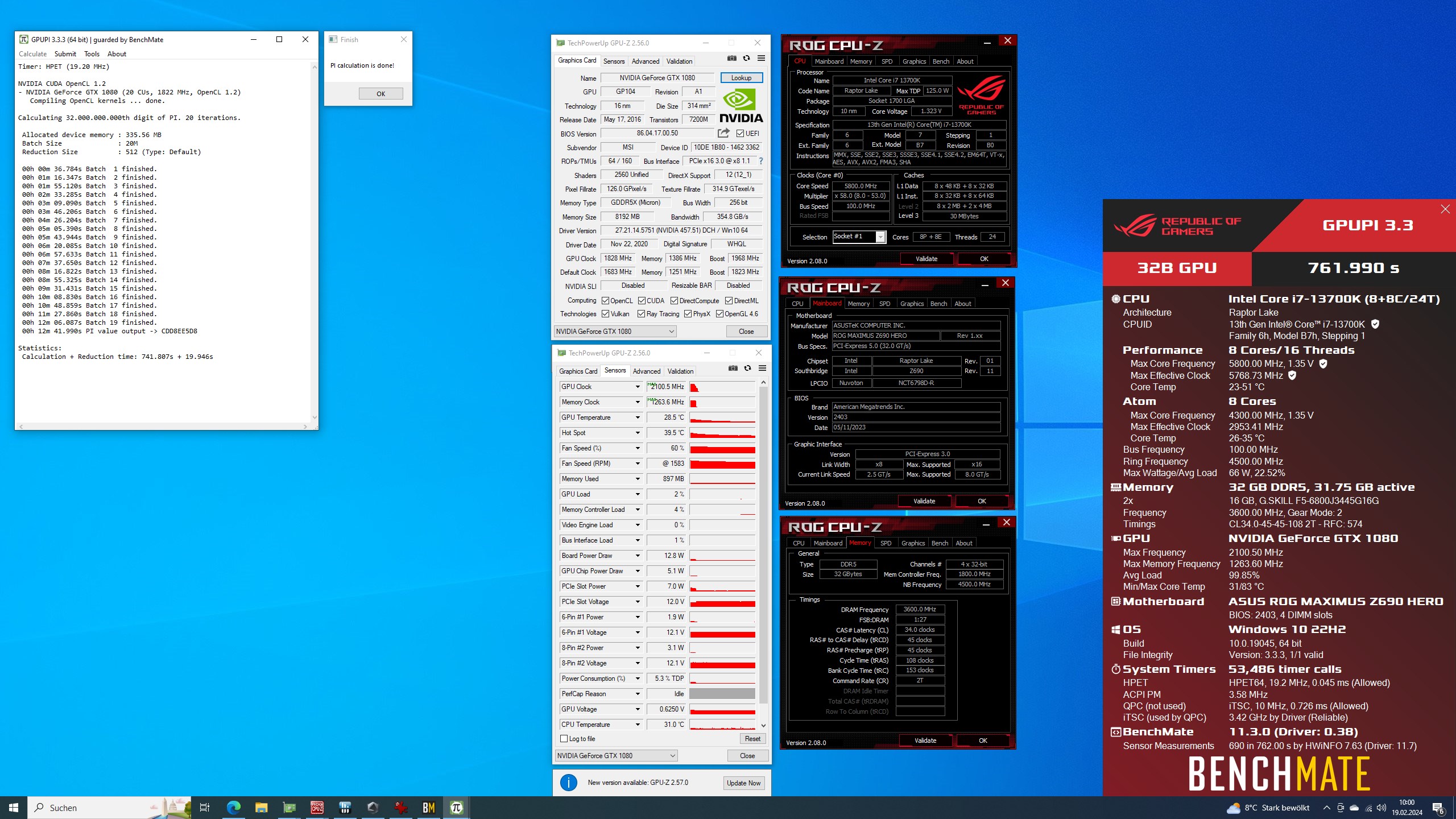Click the GPUPI pi taskbar icon
Image resolution: width=1456 pixels, height=819 pixels.
[x=457, y=808]
